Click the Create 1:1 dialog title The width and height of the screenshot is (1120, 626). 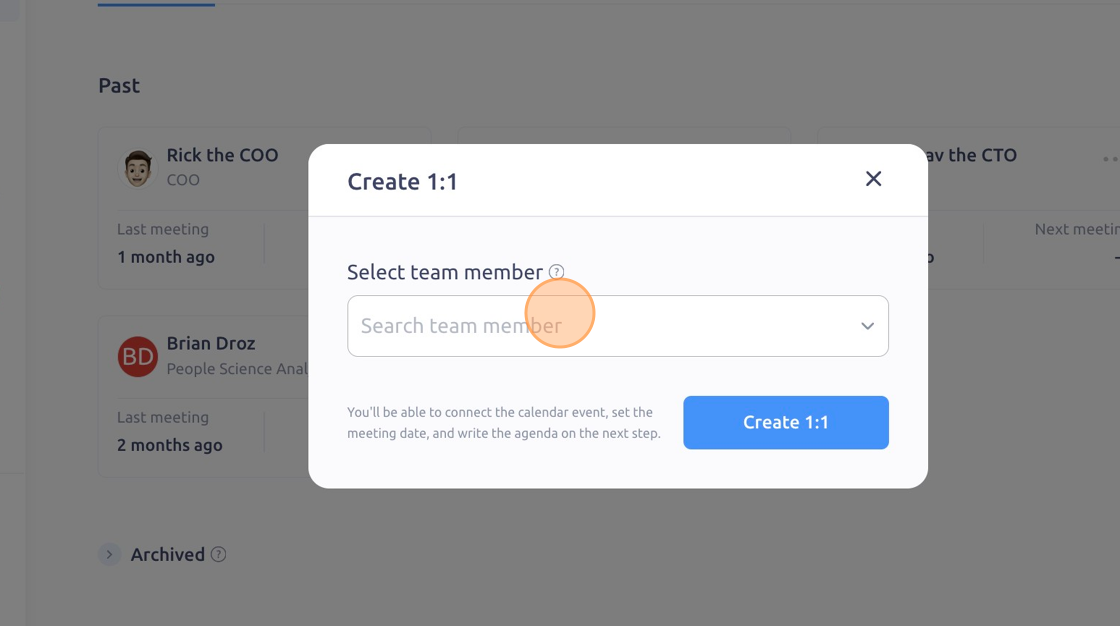point(402,182)
